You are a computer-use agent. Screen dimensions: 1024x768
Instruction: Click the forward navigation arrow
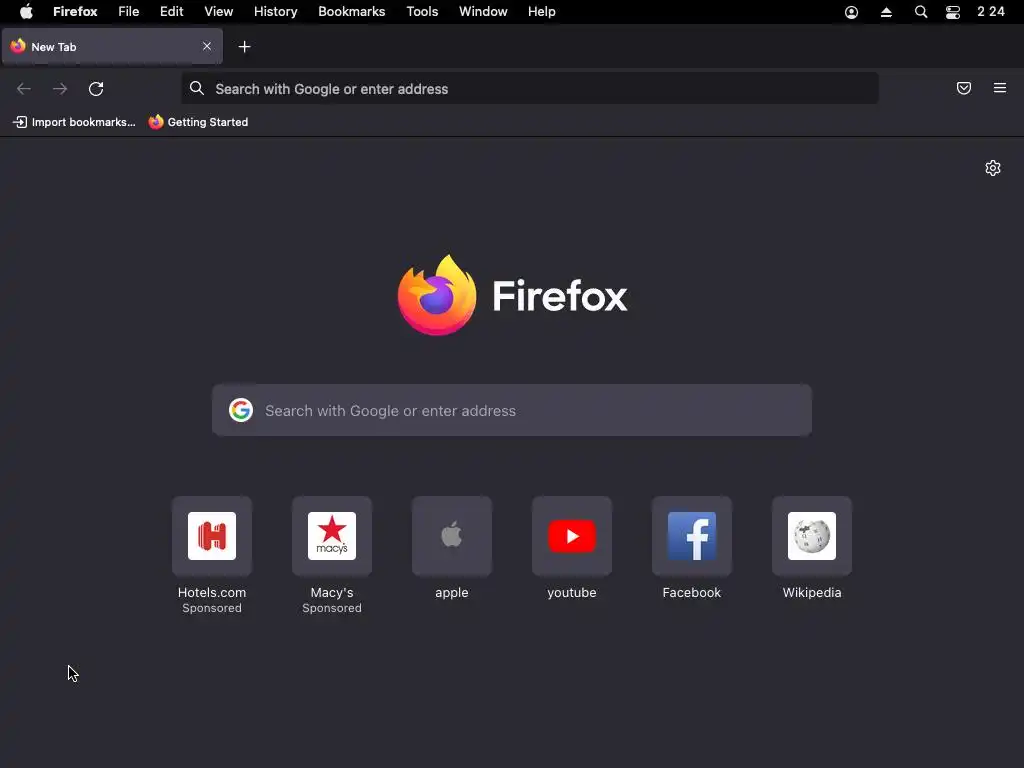pyautogui.click(x=60, y=89)
